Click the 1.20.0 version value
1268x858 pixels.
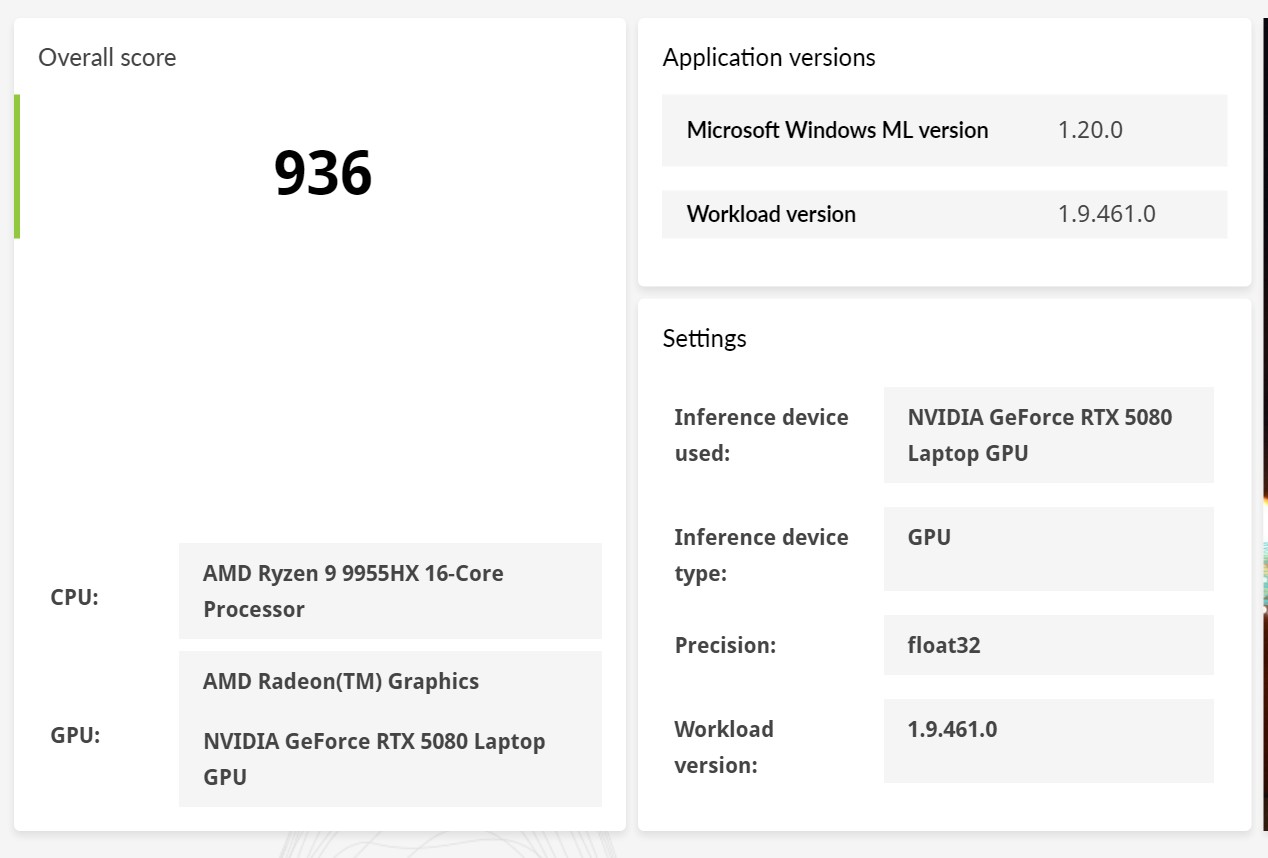click(1090, 130)
